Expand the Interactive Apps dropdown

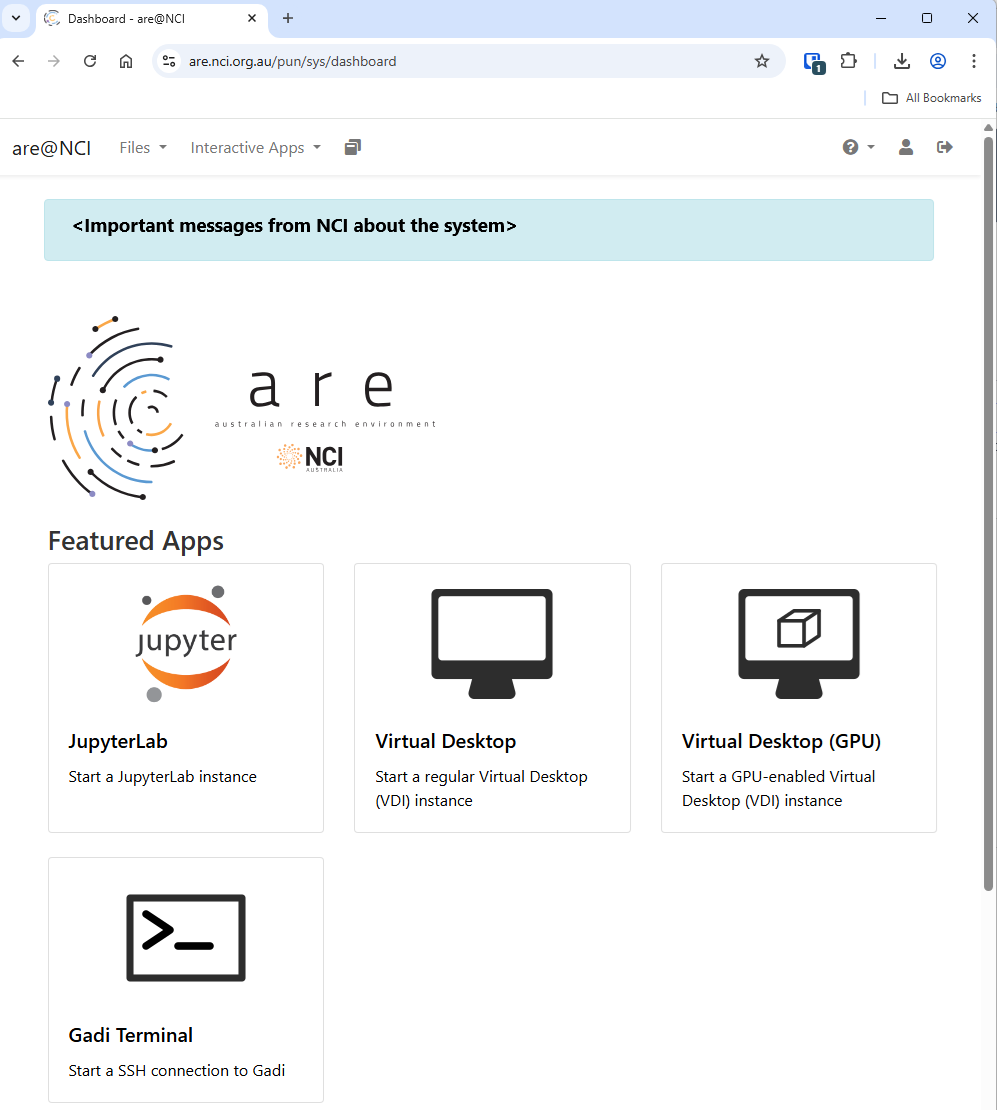[x=255, y=147]
